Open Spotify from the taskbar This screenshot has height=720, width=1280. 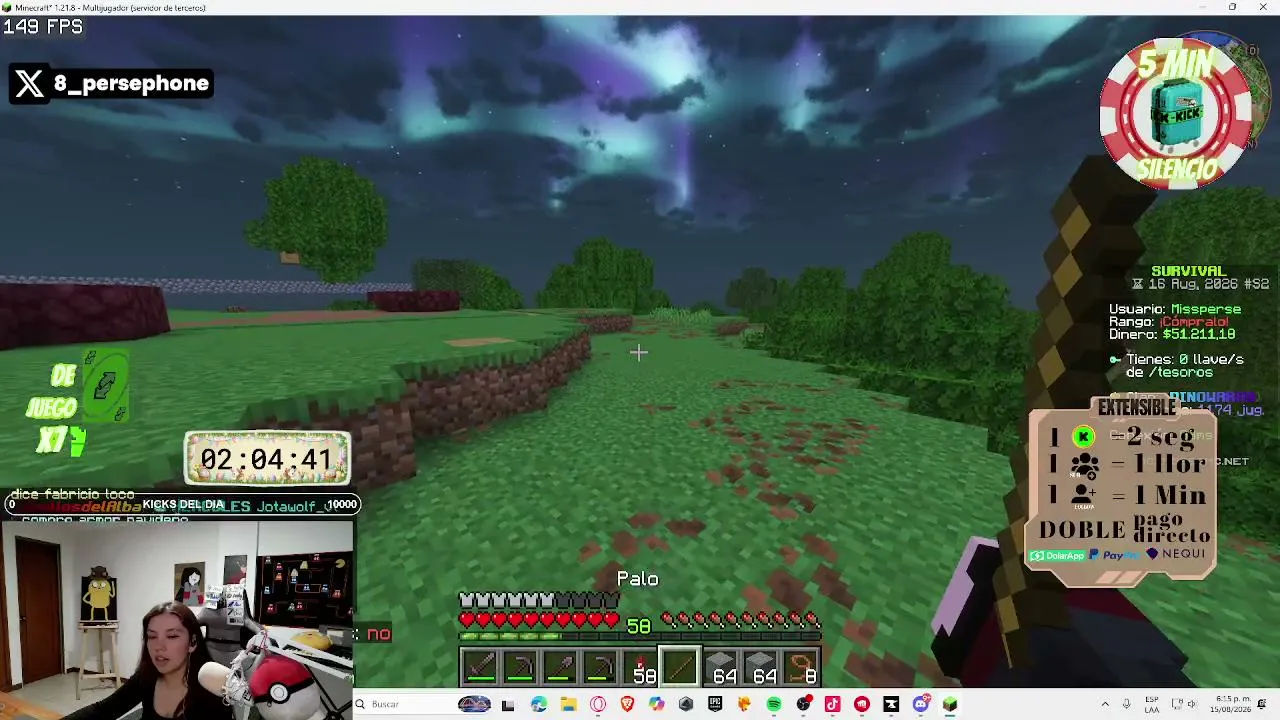tap(774, 704)
